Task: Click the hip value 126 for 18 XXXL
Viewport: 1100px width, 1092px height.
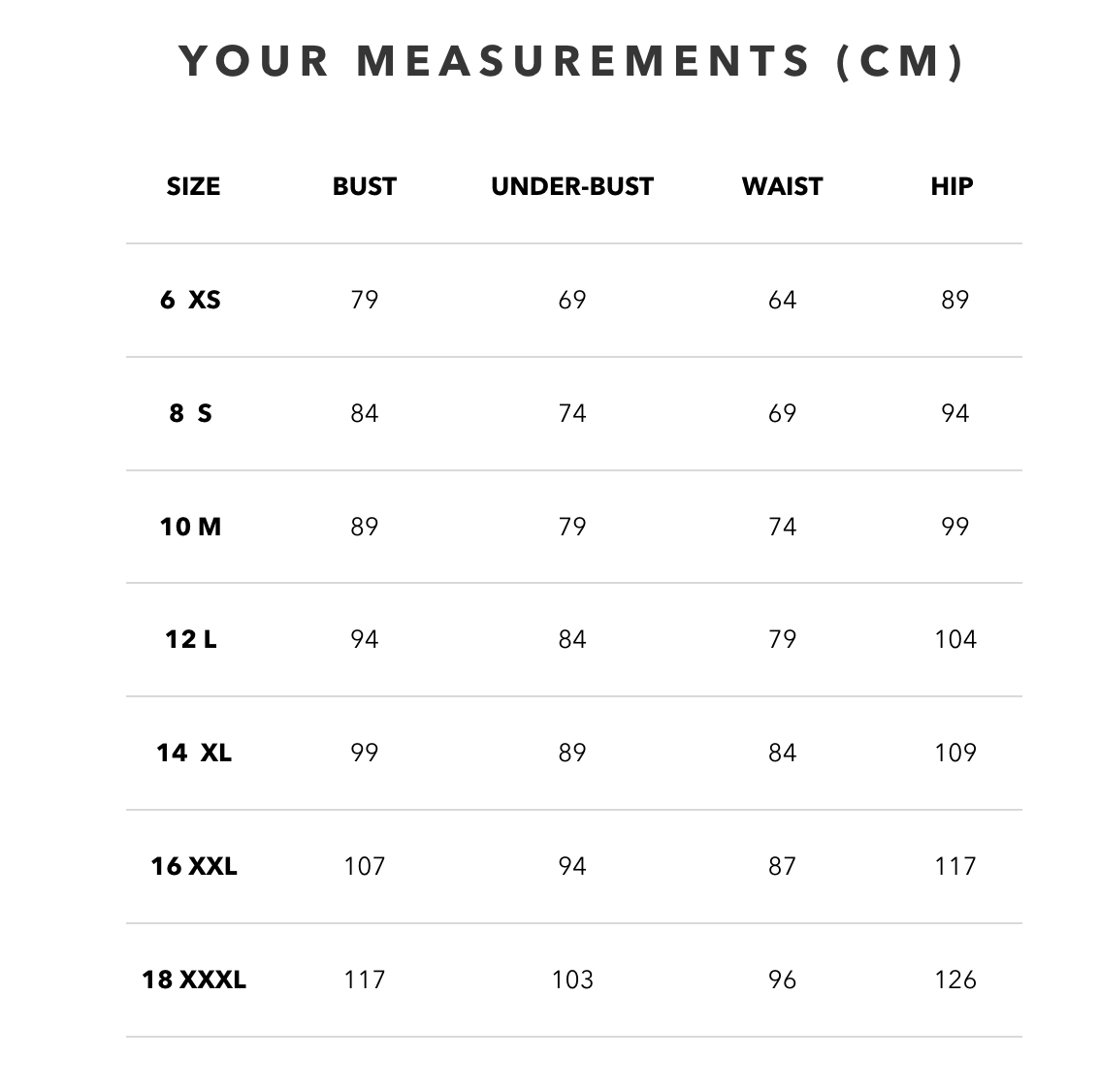Action: tap(955, 980)
